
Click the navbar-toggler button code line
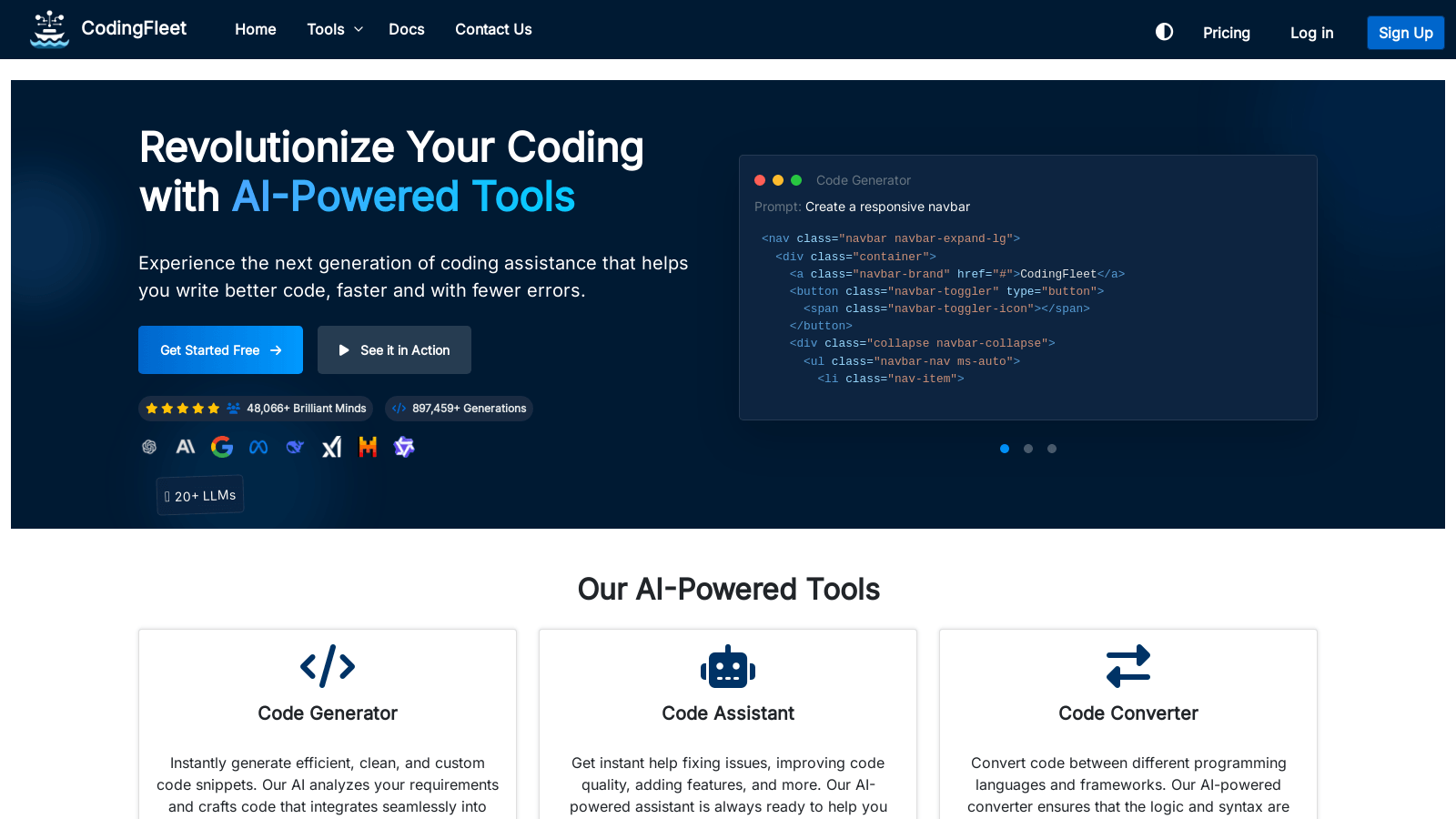946,291
